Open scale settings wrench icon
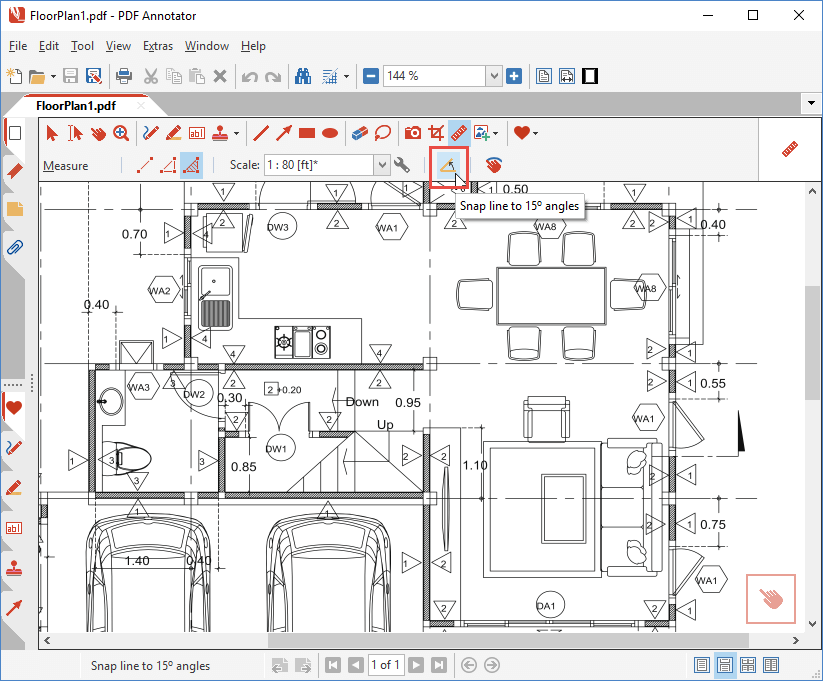This screenshot has height=681, width=823. 402,165
